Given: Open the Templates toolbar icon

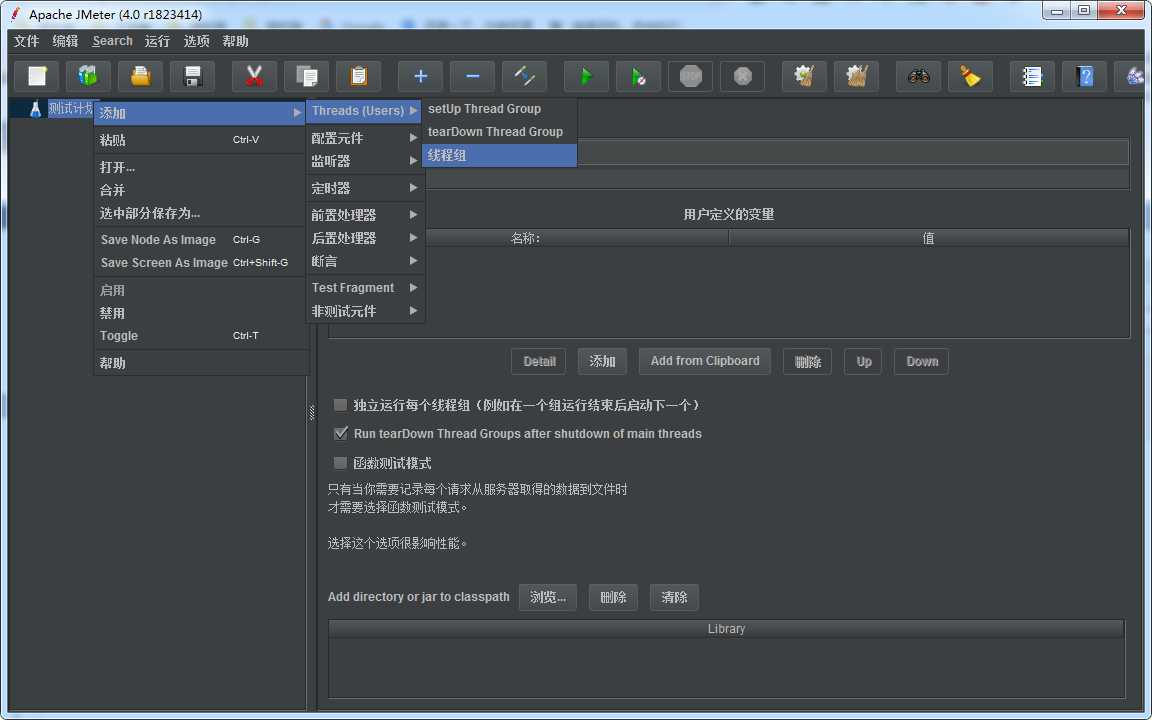Looking at the screenshot, I should click(x=88, y=76).
